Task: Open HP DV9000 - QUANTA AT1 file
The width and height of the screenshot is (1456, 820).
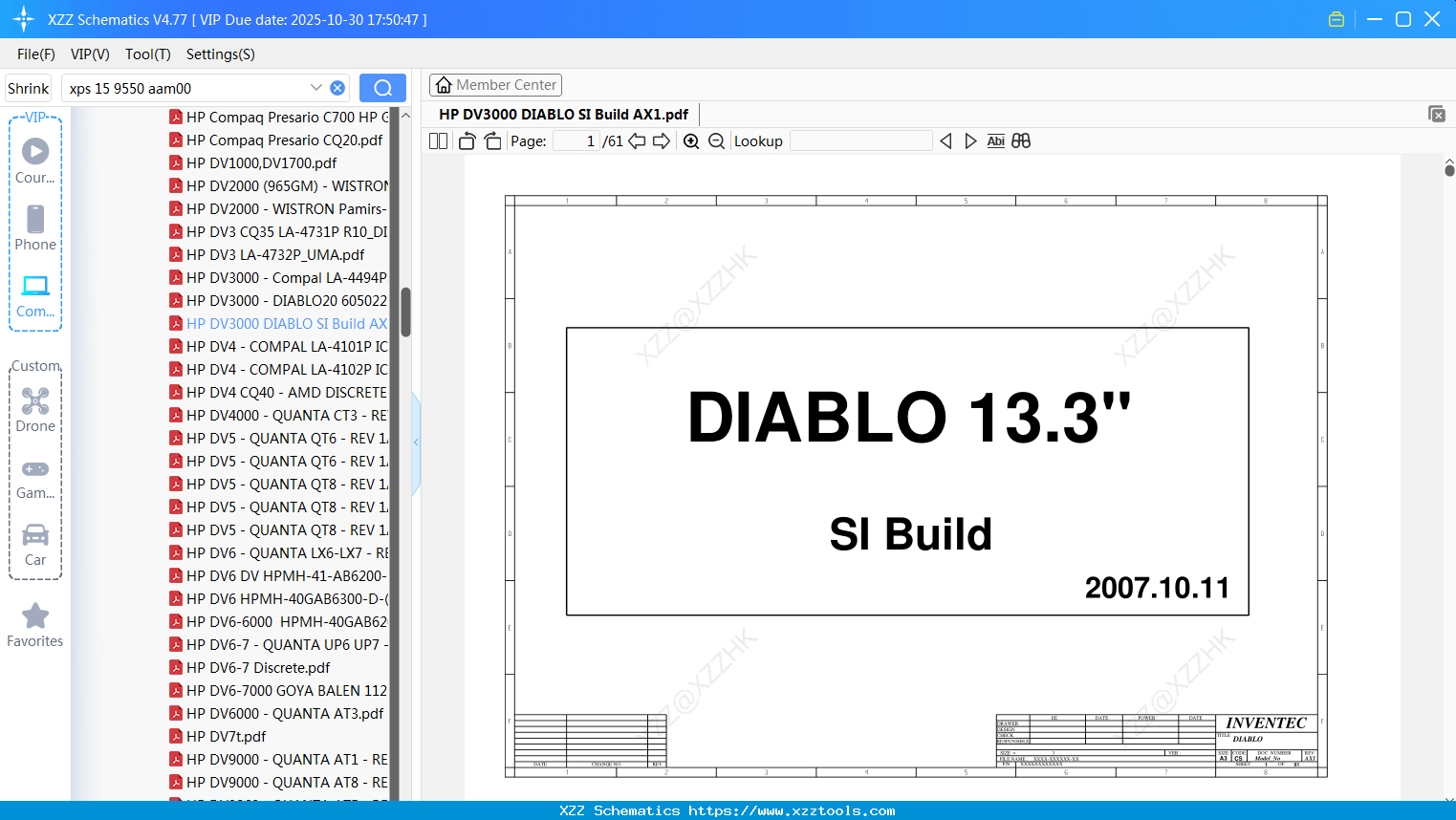Action: (x=278, y=759)
